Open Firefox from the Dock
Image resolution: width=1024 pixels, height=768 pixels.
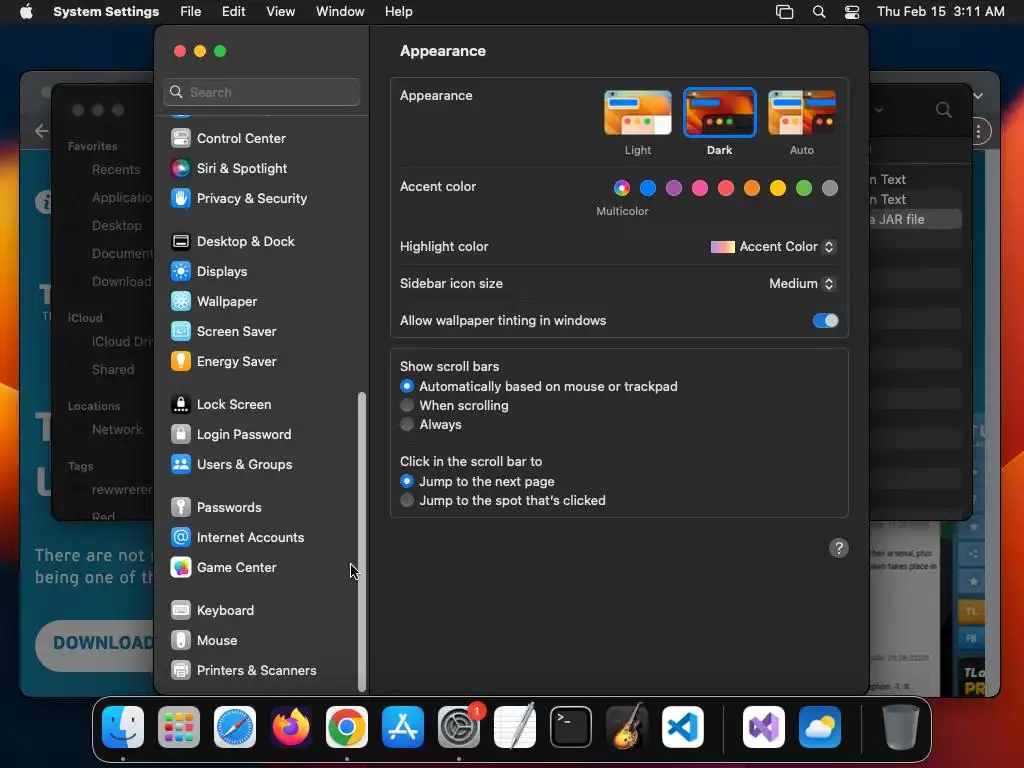coord(291,727)
